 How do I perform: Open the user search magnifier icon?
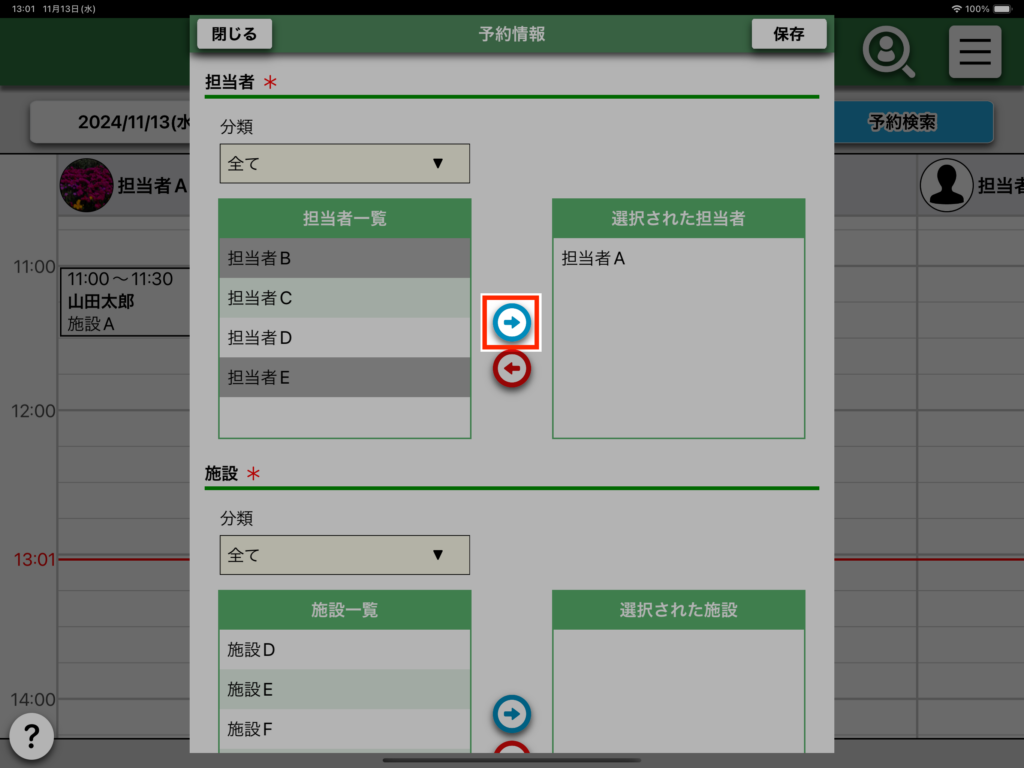(888, 52)
